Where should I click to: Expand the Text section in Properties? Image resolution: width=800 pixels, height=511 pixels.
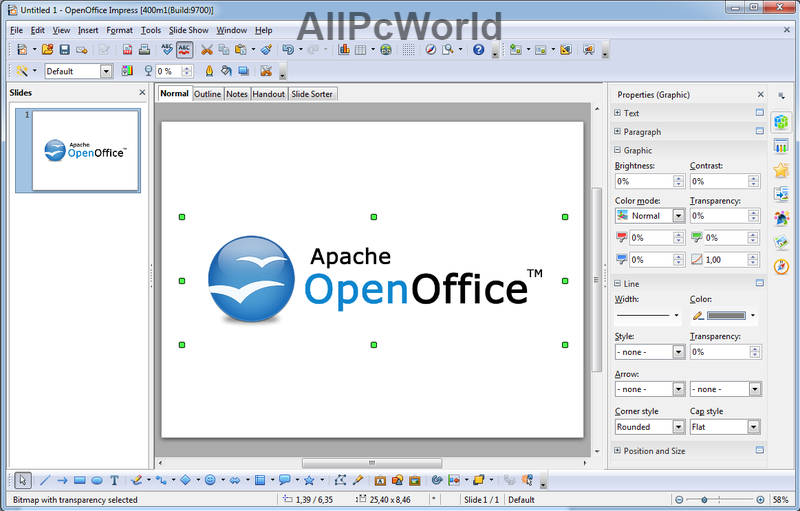(617, 113)
